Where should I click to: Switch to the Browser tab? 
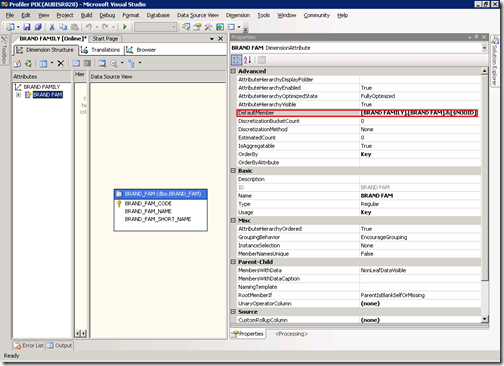point(141,50)
